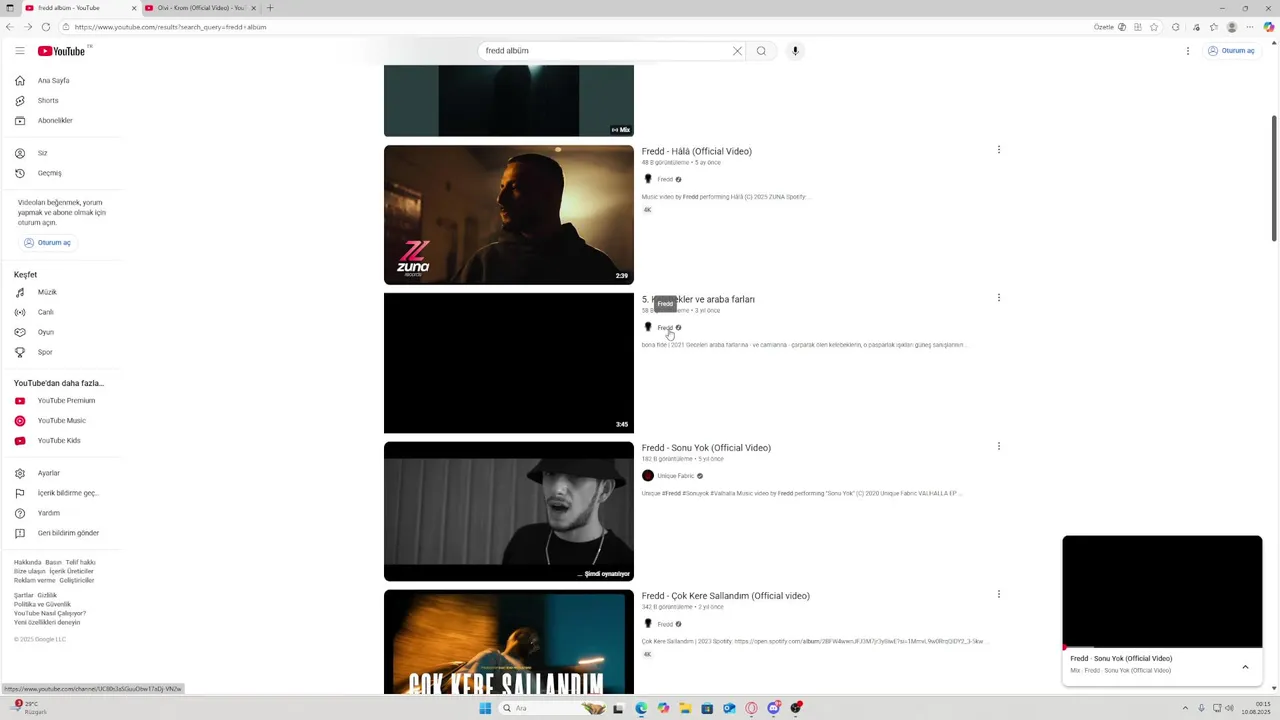This screenshot has height=720, width=1280.
Task: Open Unique Fabric channel link
Action: (675, 476)
